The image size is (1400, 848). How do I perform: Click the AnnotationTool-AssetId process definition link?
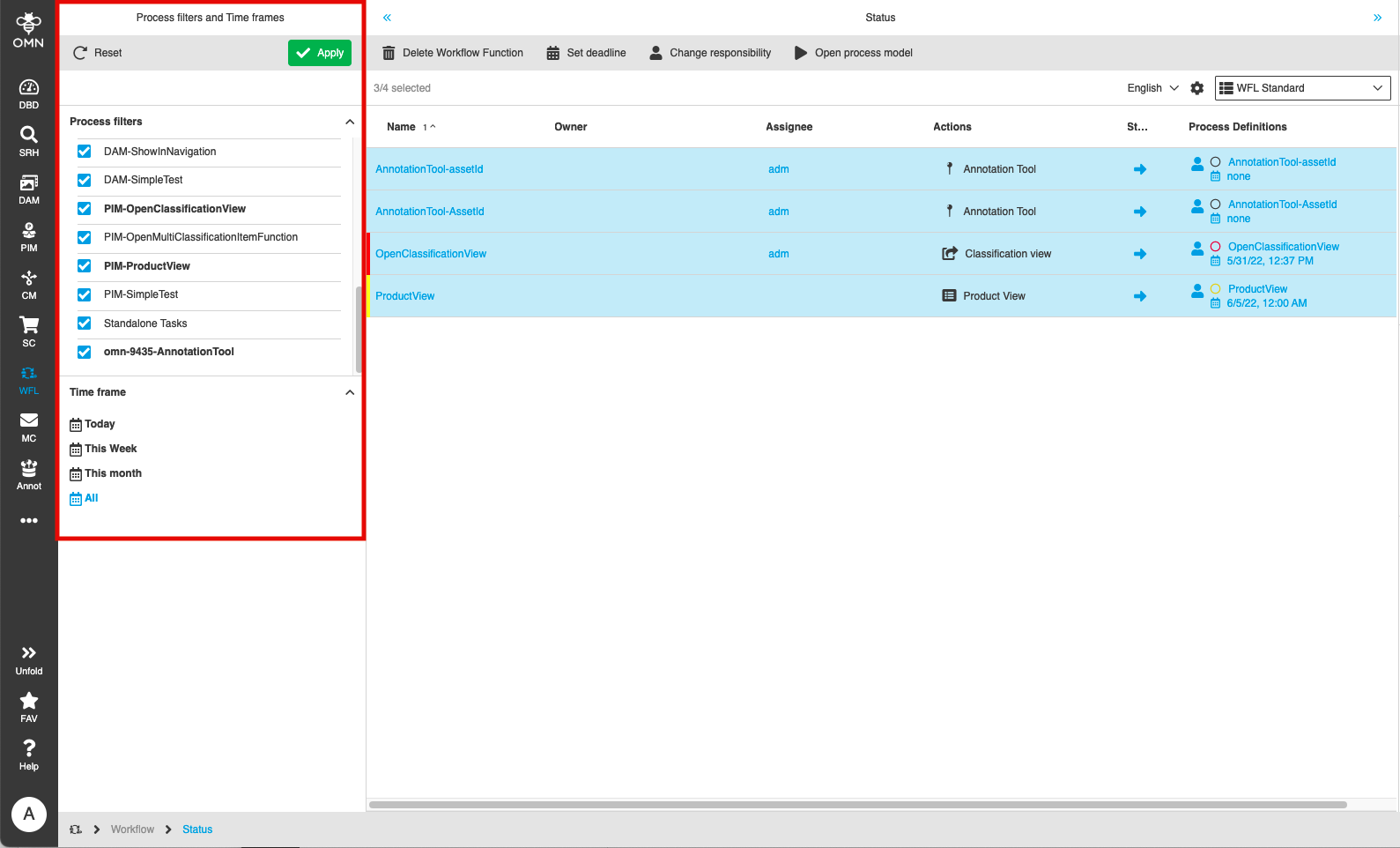click(1283, 205)
